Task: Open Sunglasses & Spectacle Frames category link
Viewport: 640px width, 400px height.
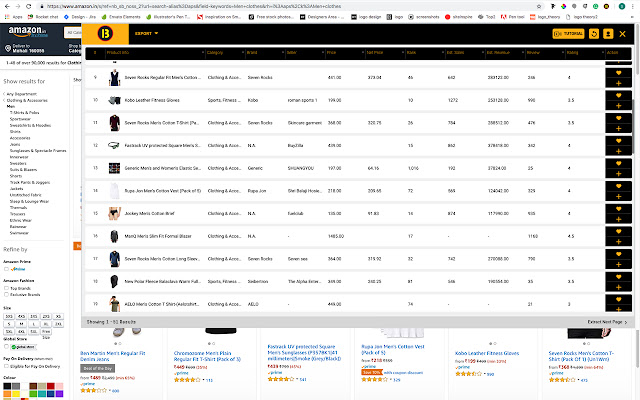Action: (38, 151)
